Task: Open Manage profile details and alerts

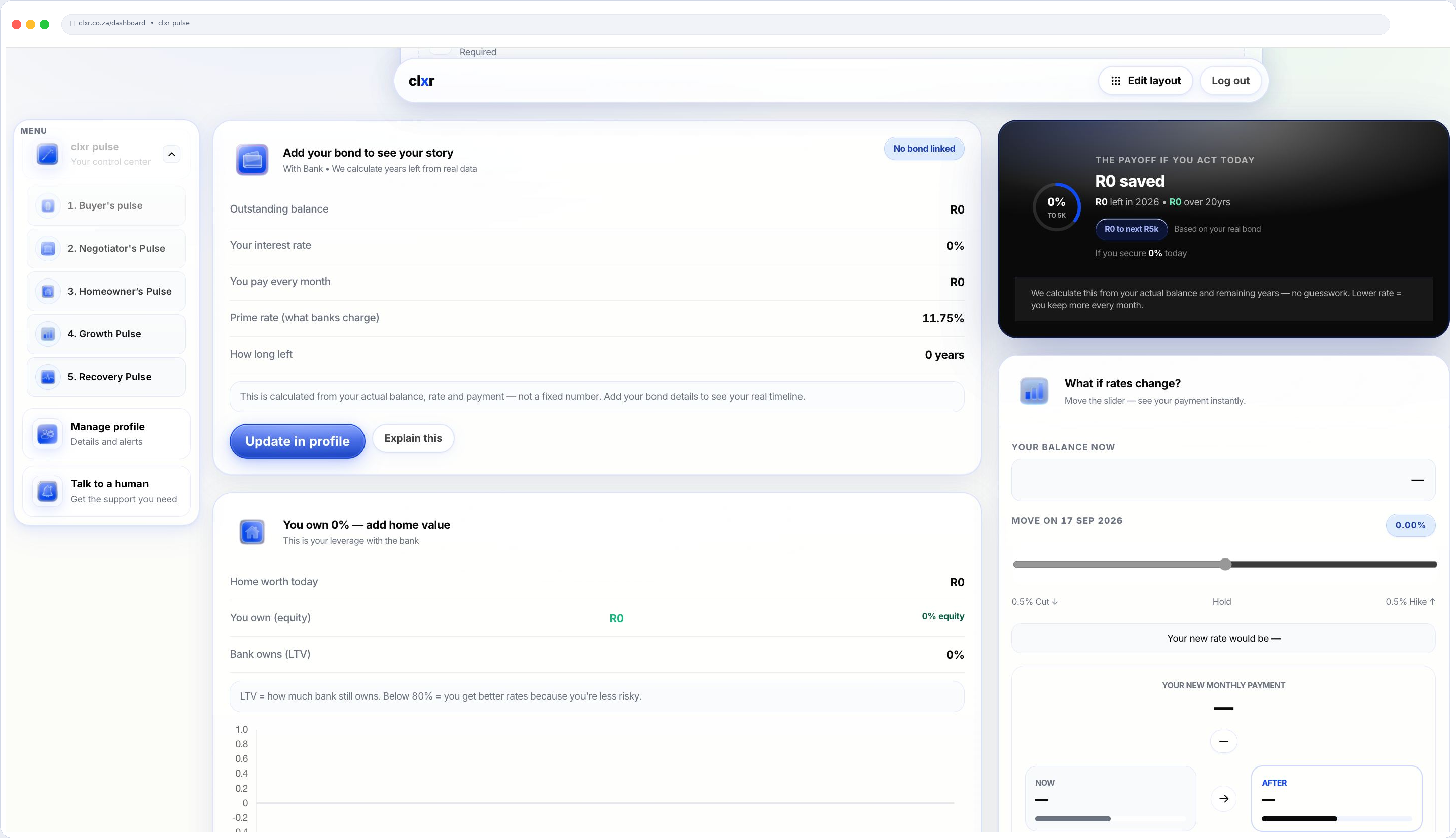Action: pyautogui.click(x=106, y=434)
